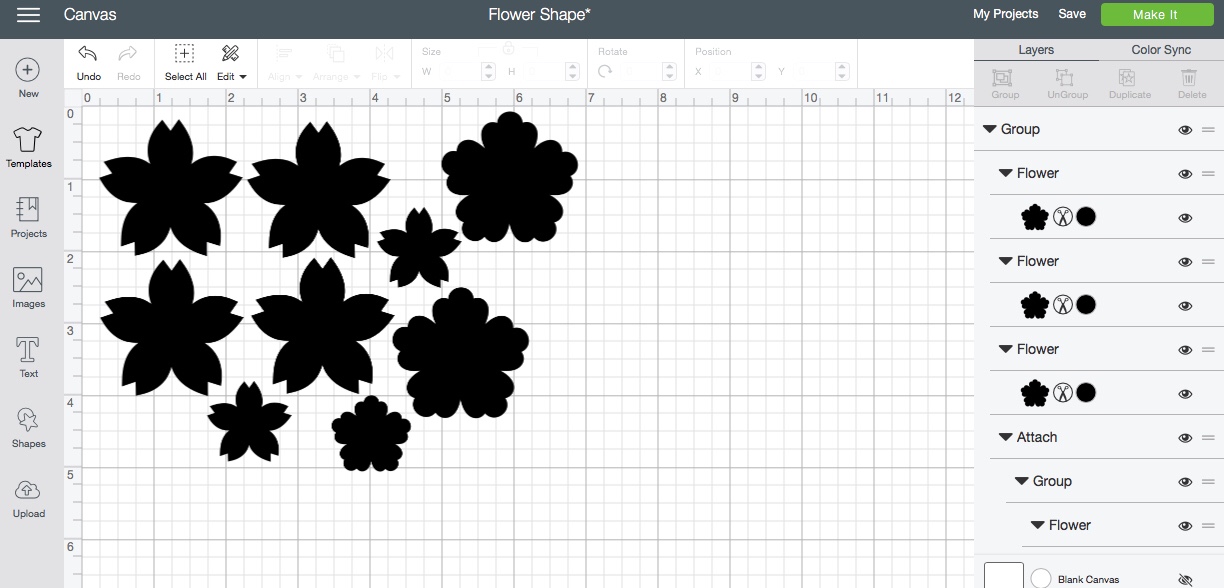Image resolution: width=1224 pixels, height=588 pixels.
Task: Open My Projects link
Action: [1005, 14]
